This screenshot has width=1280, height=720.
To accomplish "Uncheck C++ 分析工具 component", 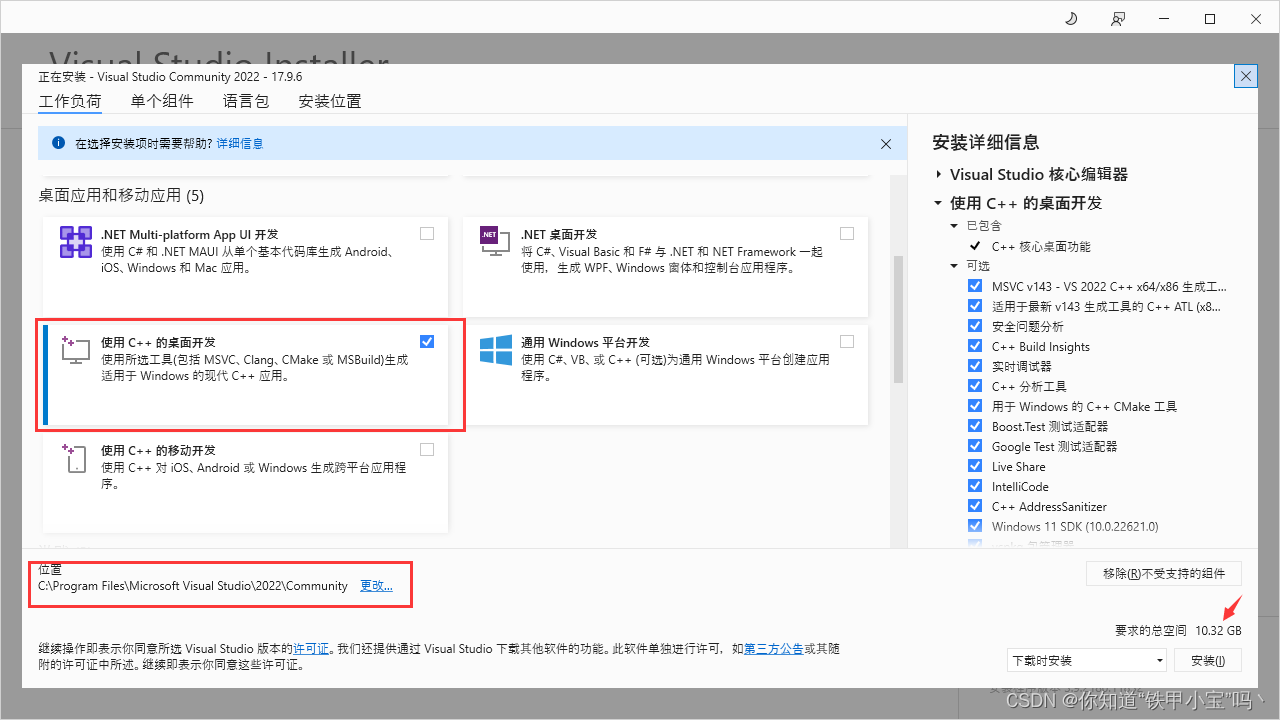I will pos(975,386).
